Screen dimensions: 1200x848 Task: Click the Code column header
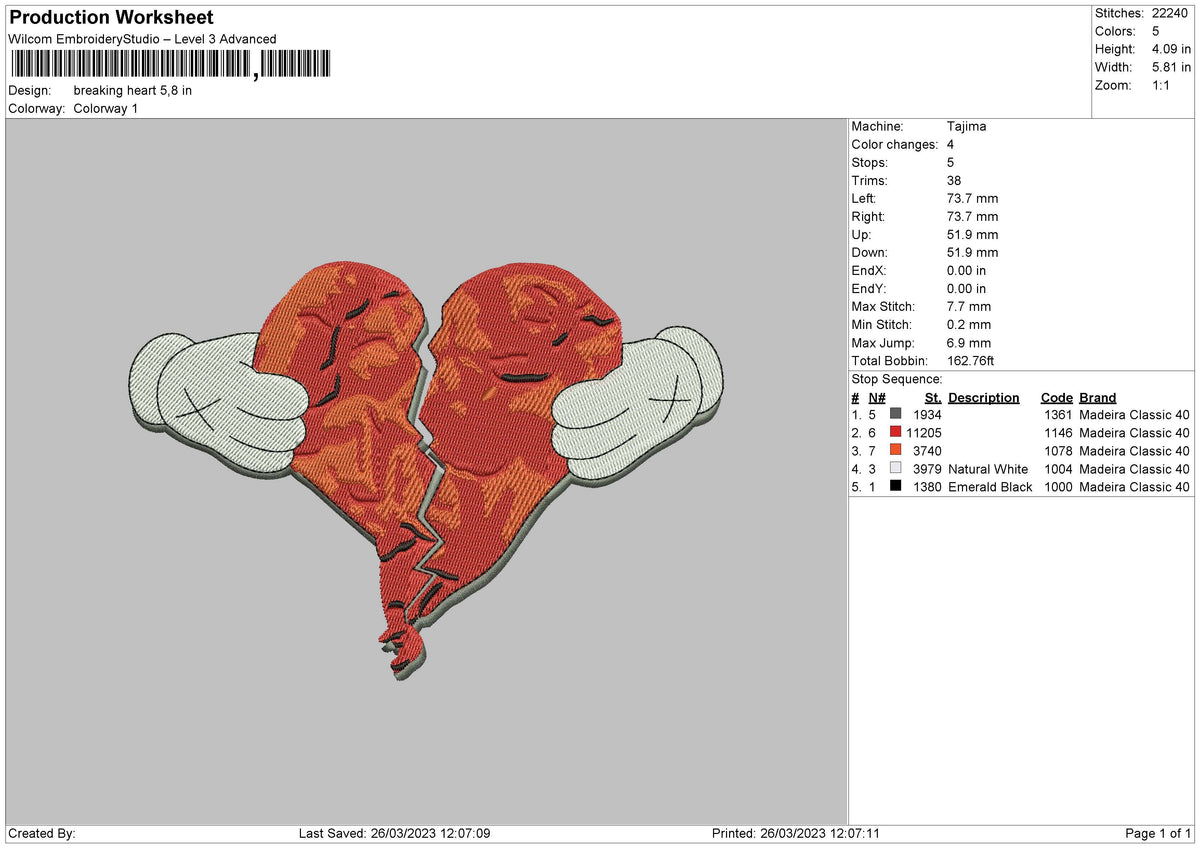1056,397
